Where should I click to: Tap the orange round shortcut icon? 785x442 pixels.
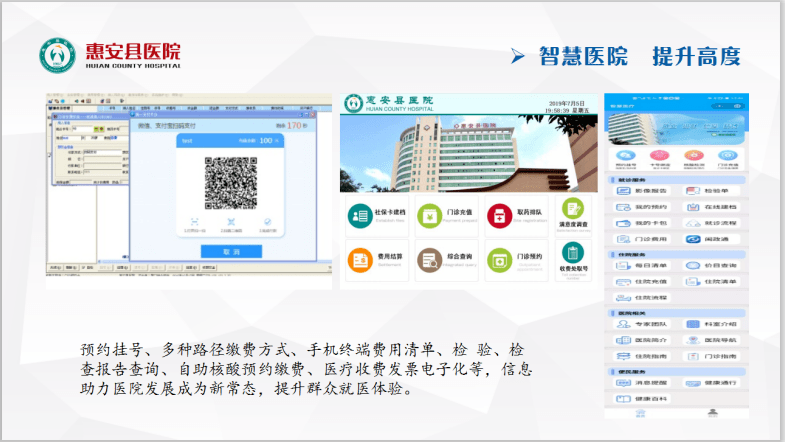(694, 155)
